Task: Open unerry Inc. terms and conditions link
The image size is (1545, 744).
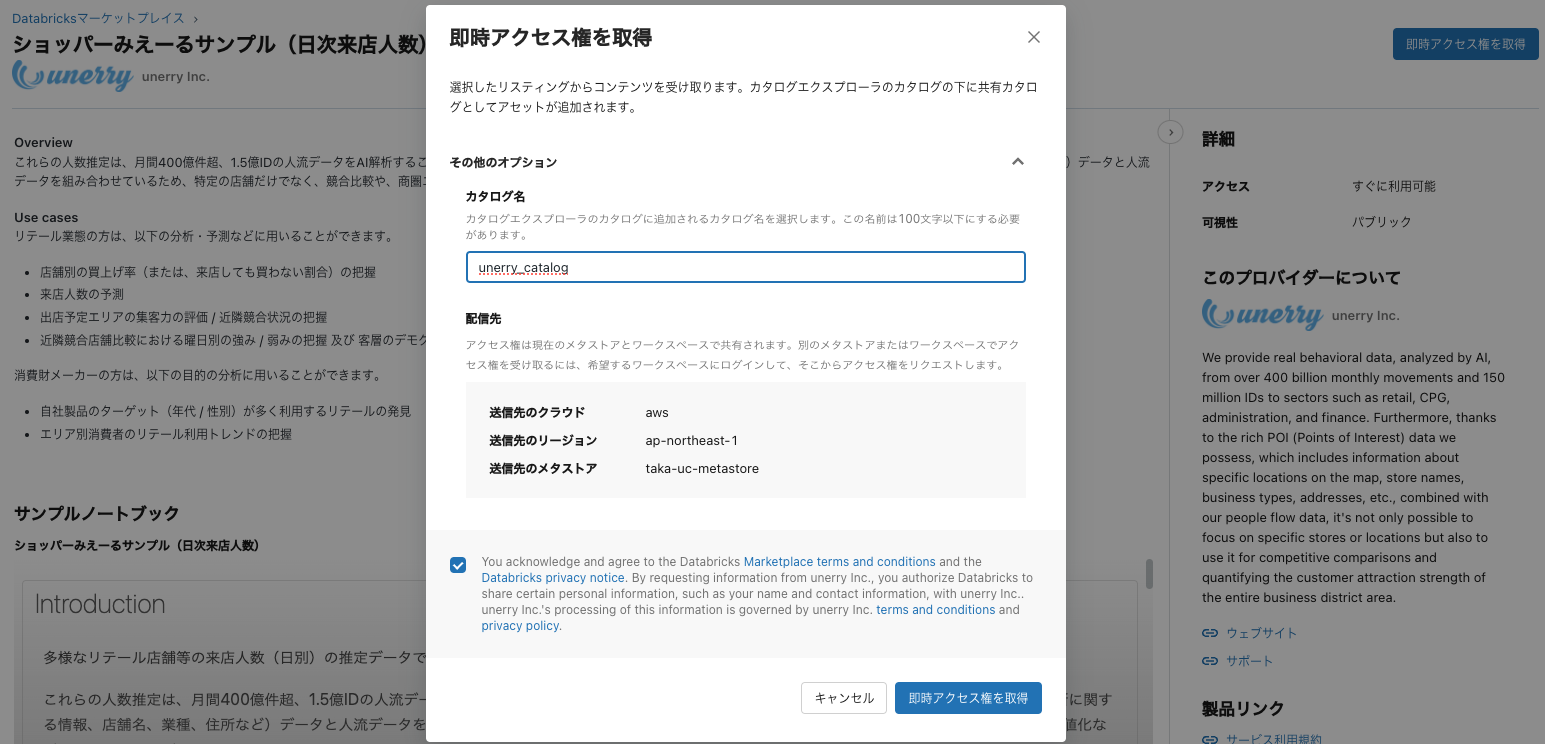Action: [x=936, y=610]
